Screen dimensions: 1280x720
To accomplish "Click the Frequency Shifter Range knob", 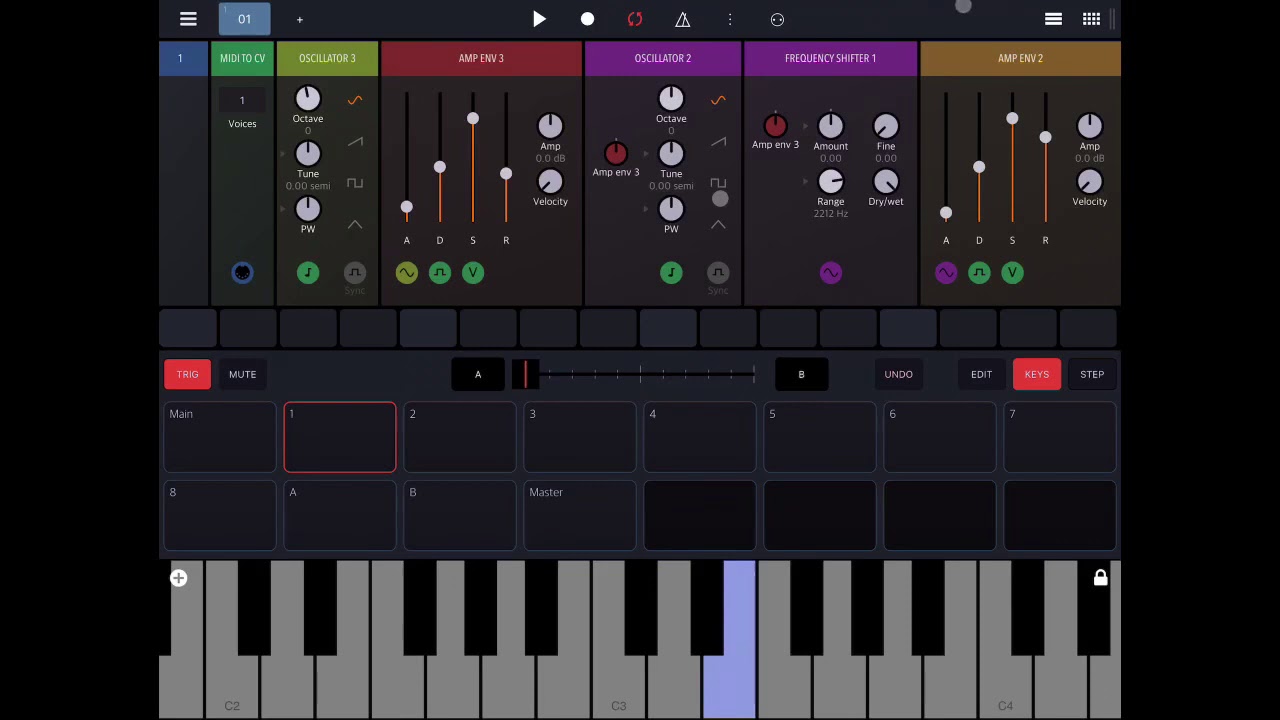I will (831, 181).
